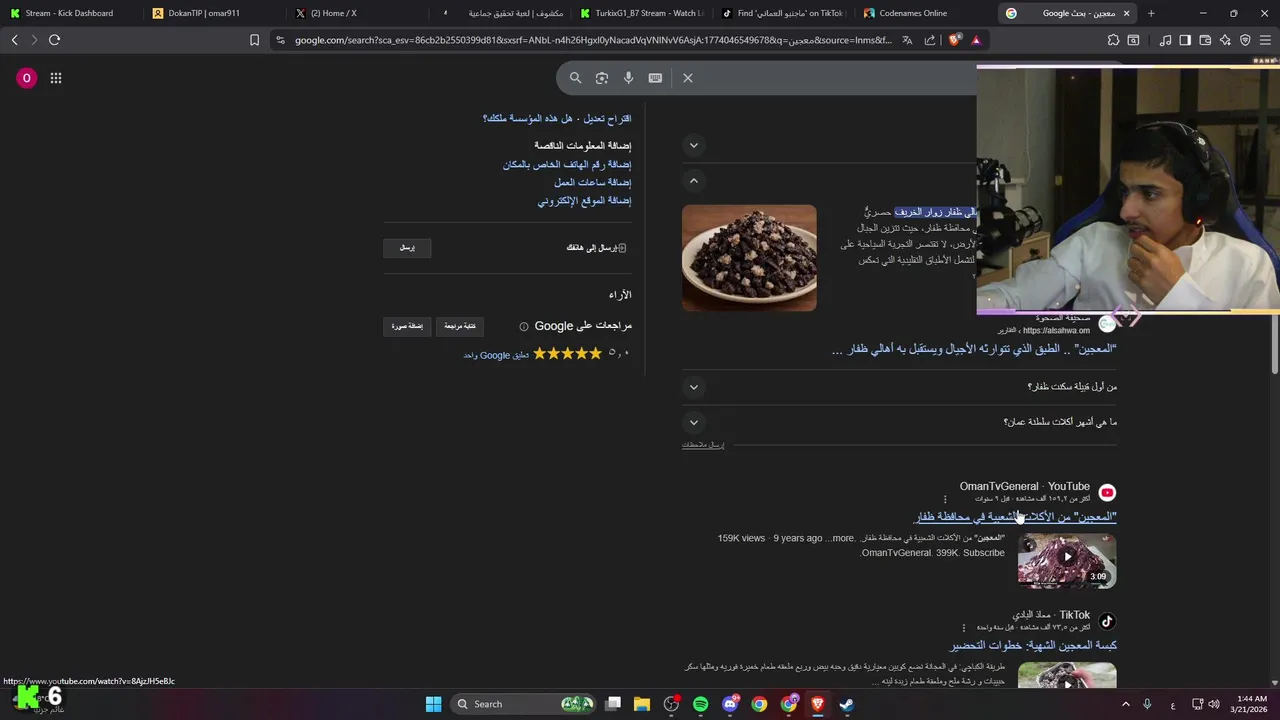The height and width of the screenshot is (720, 1280).
Task: Open Spotify from the taskbar
Action: [700, 704]
